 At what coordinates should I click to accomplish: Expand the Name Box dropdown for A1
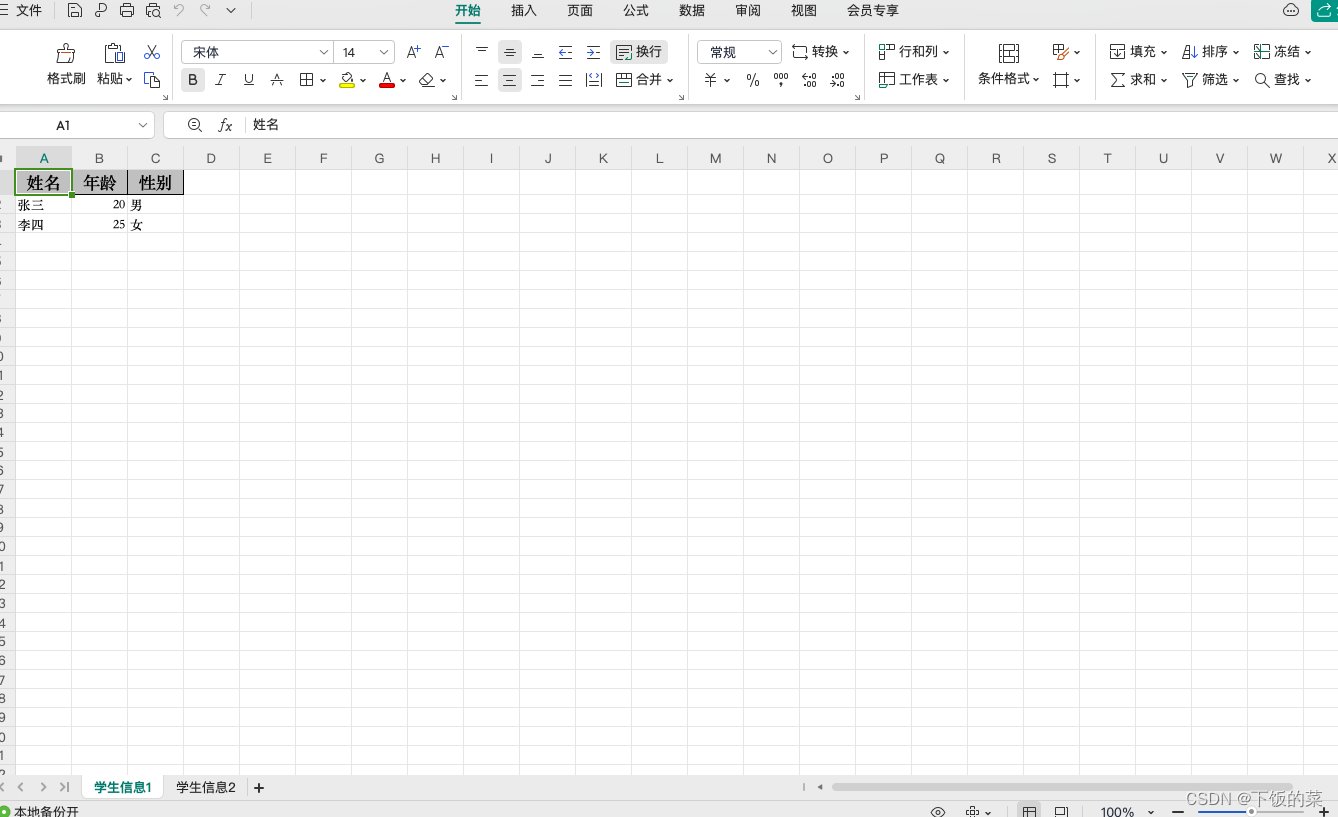pos(142,125)
